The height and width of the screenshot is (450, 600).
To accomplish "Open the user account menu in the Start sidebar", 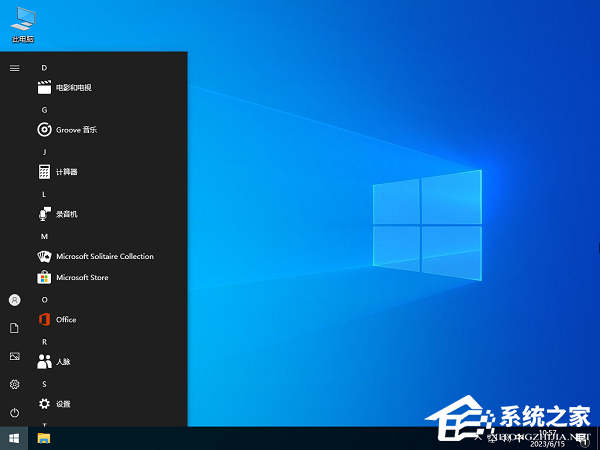I will click(x=14, y=300).
